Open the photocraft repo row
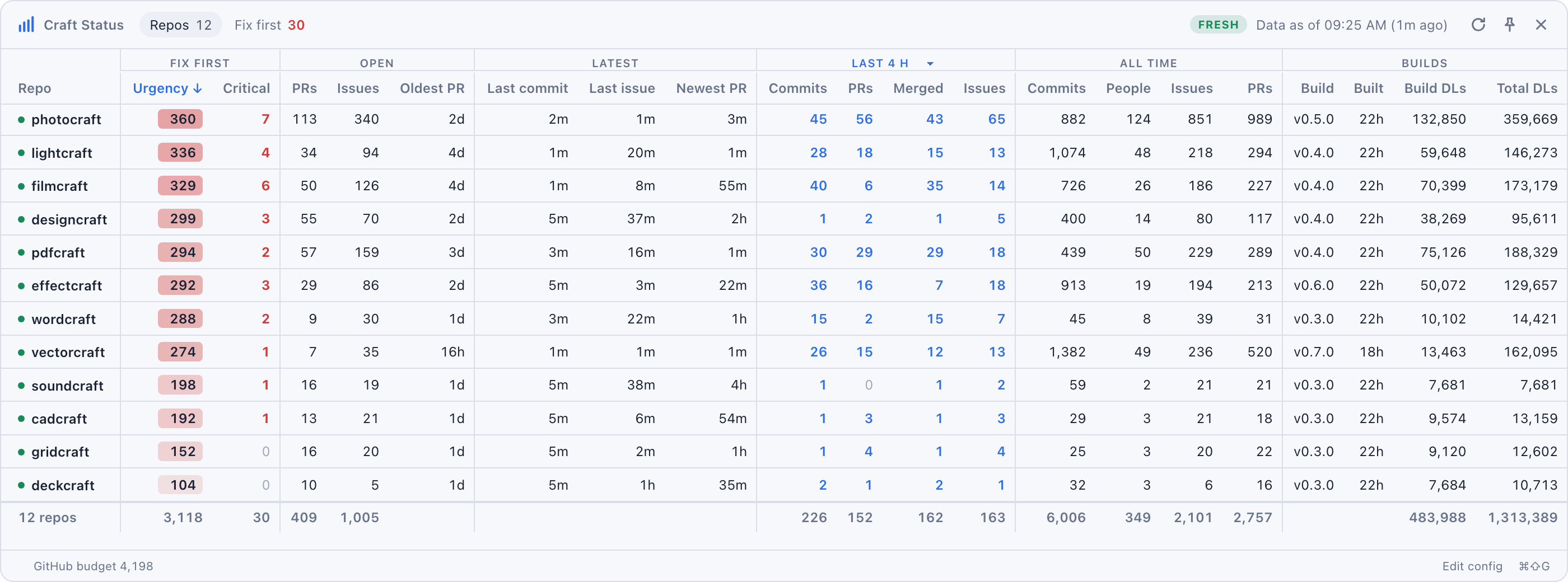 (784, 119)
